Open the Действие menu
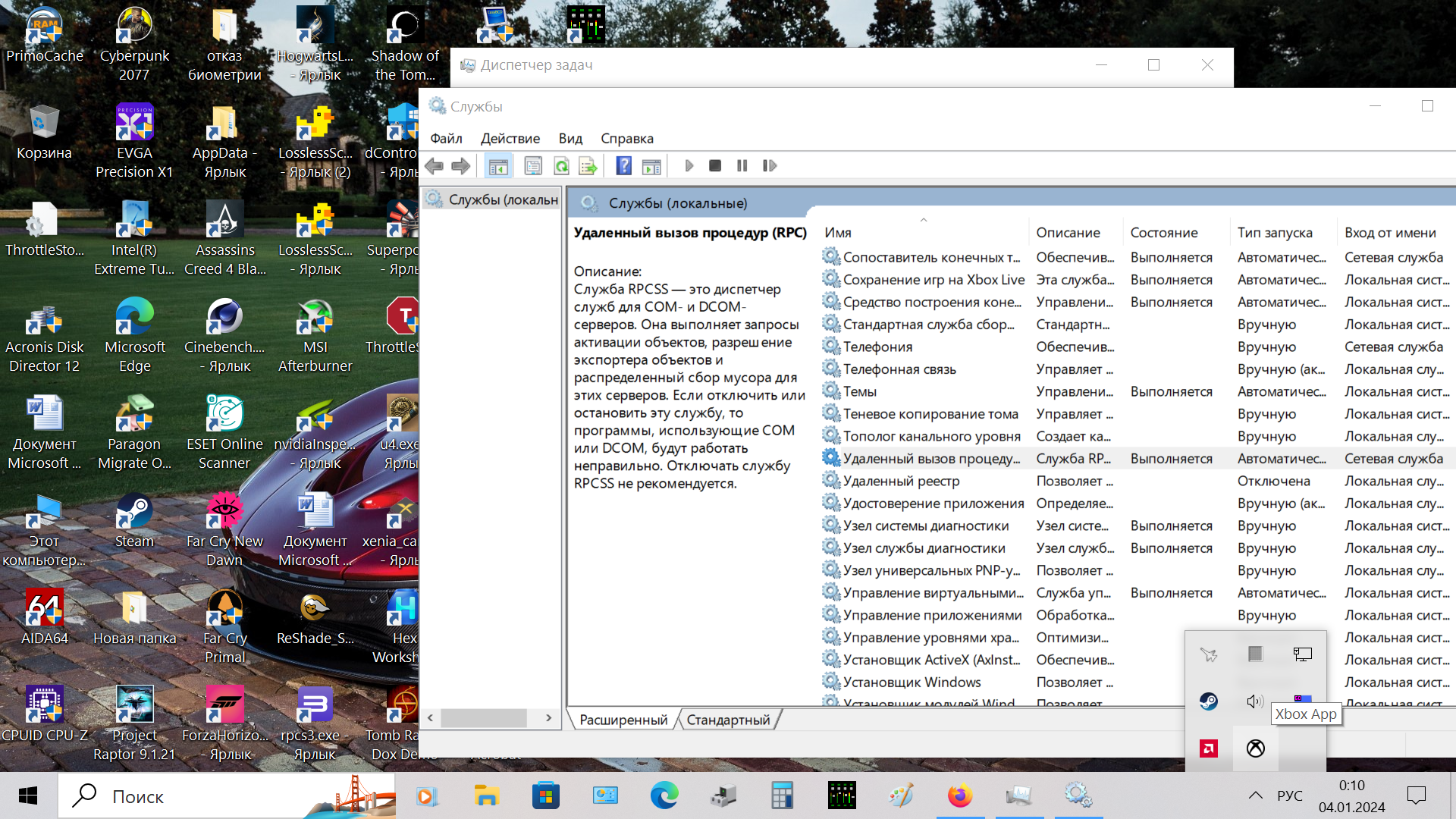The height and width of the screenshot is (819, 1456). point(510,139)
